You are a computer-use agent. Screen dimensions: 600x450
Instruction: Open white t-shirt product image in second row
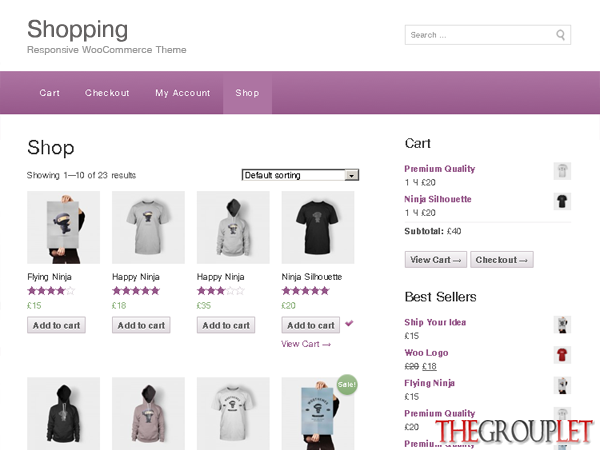233,414
